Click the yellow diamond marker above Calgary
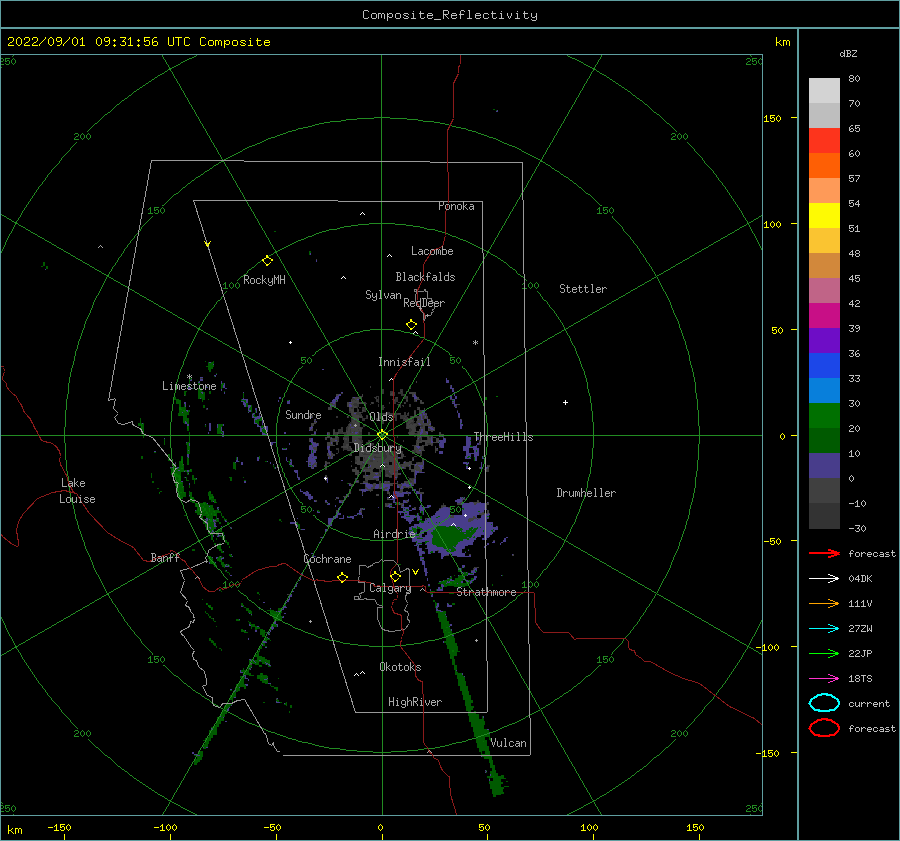 [395, 576]
